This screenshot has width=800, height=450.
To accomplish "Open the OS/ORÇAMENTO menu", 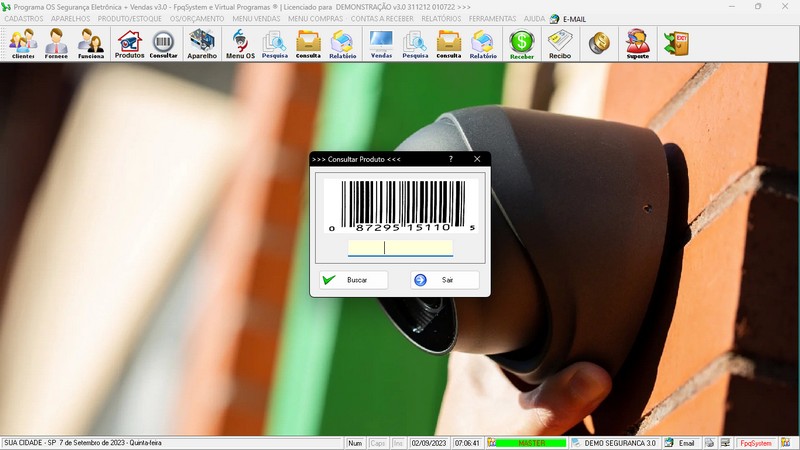I will point(197,19).
